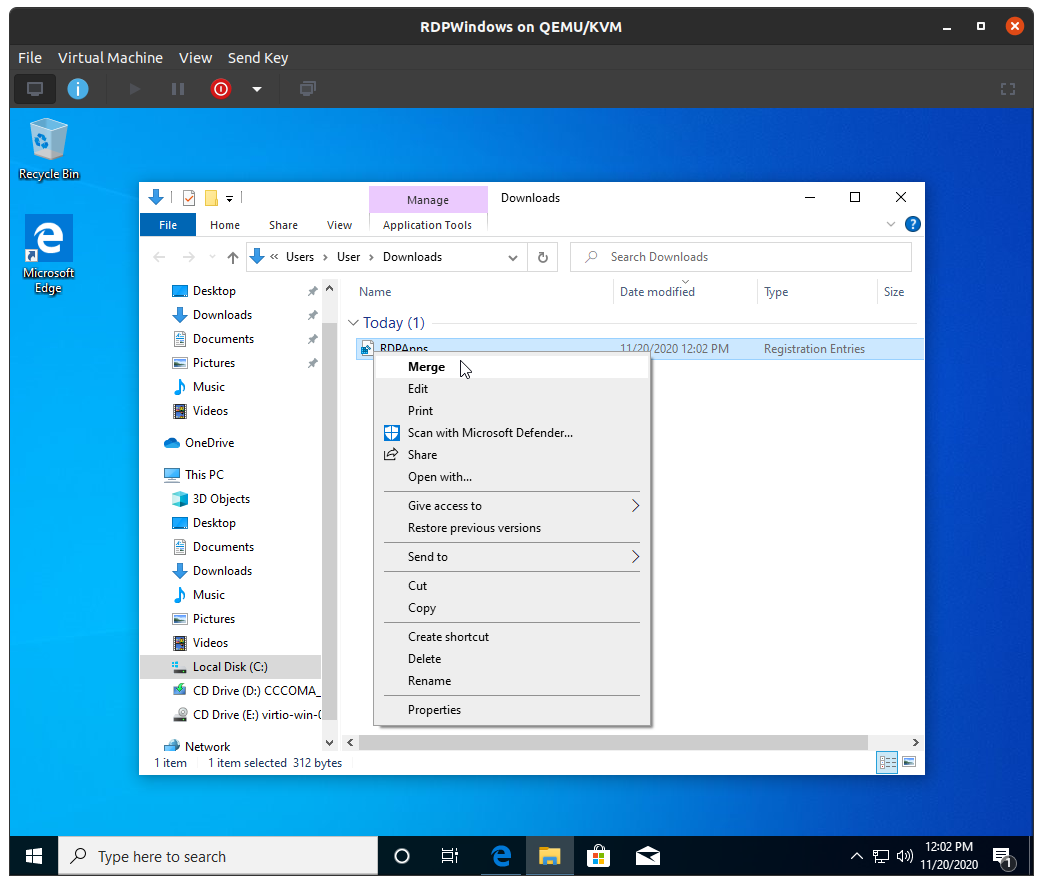Click the File Explorer help icon

coord(912,224)
